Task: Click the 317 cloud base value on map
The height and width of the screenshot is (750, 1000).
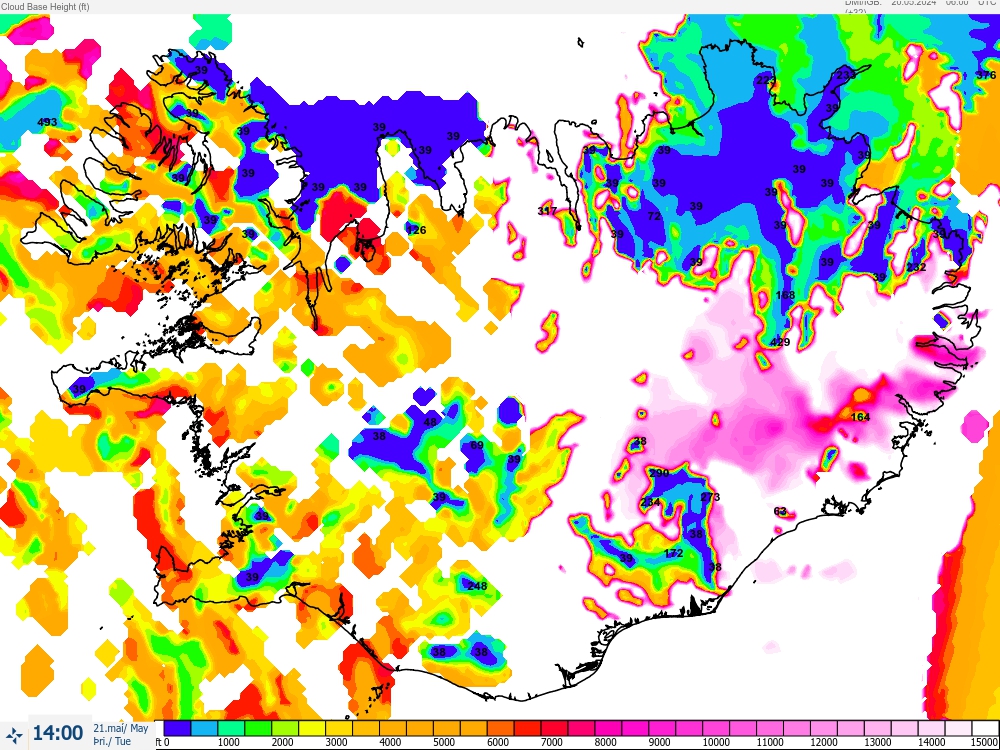Action: [x=547, y=211]
